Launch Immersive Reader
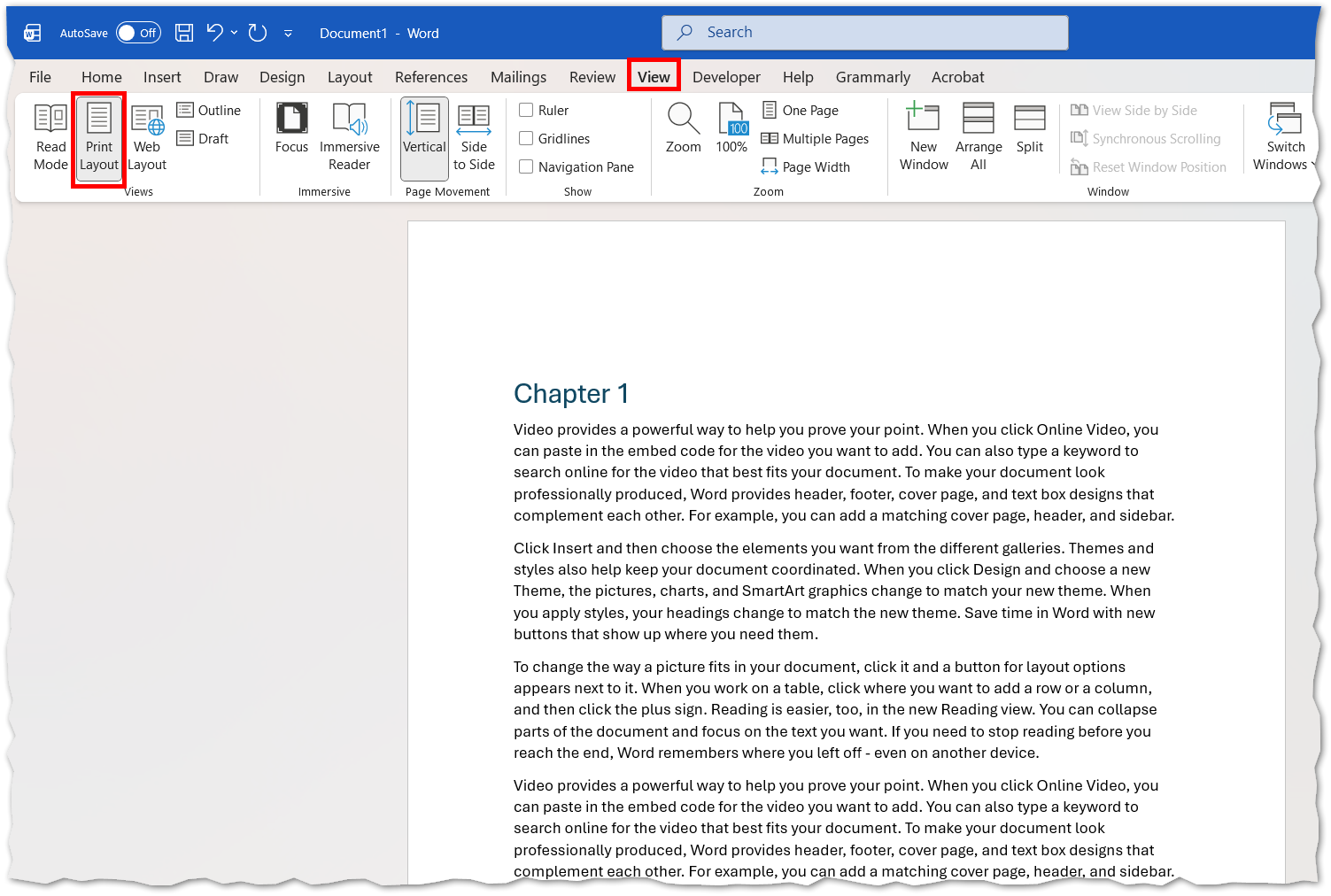1331x896 pixels. pos(350,137)
